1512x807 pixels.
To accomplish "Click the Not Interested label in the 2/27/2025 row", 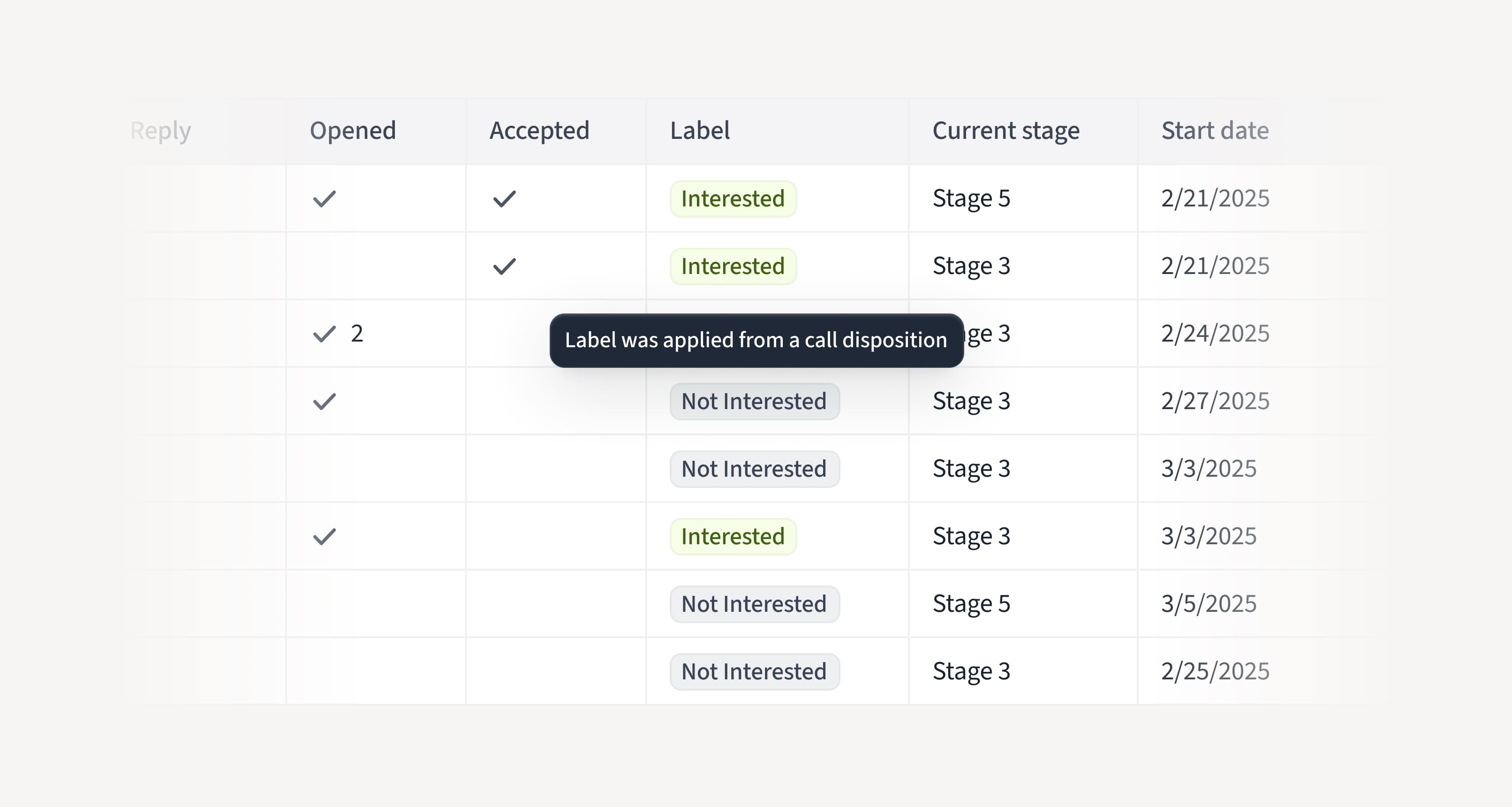I will [x=754, y=402].
